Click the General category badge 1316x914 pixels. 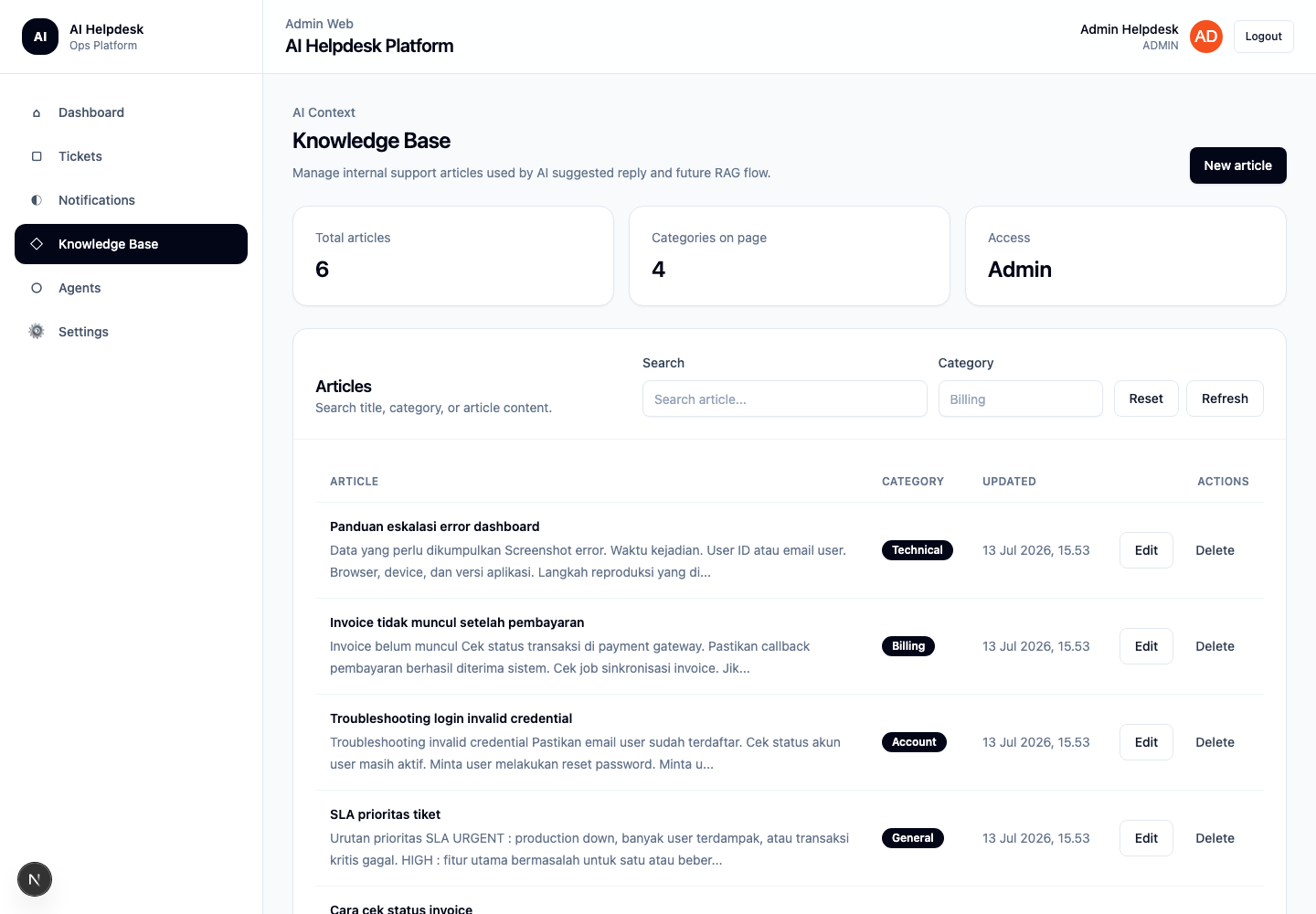coord(912,838)
